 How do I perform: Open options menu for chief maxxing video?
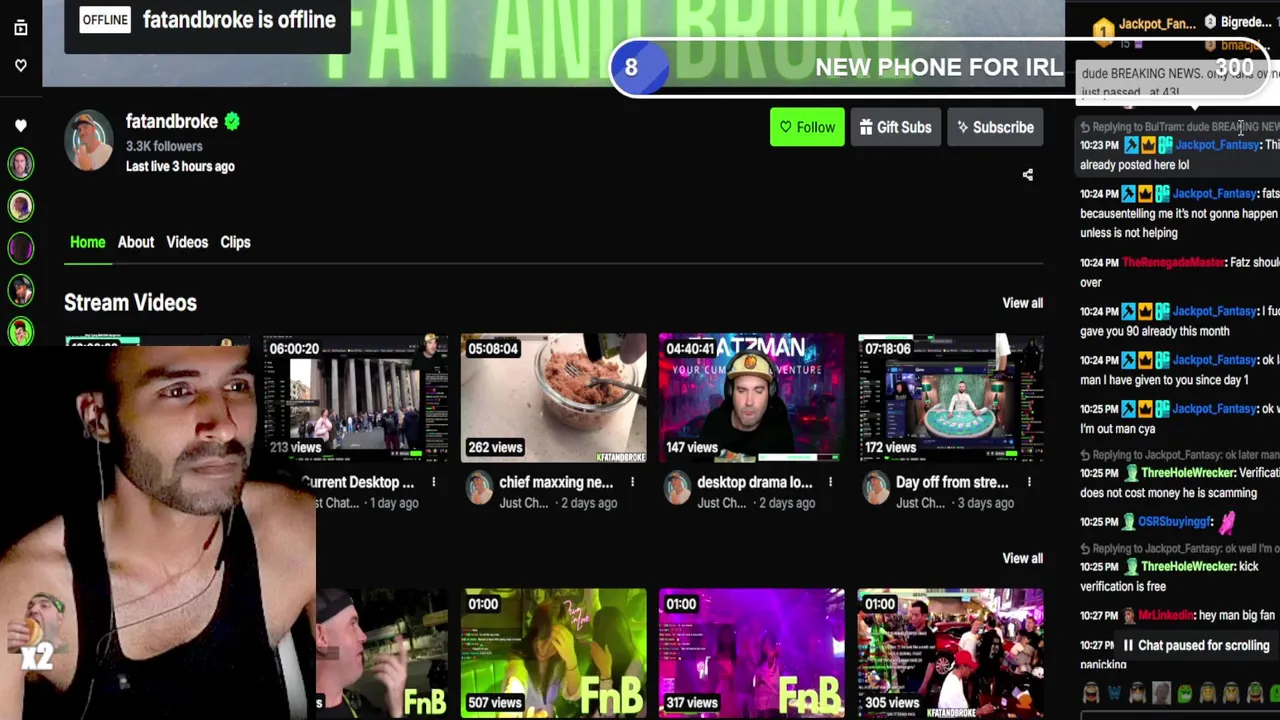click(x=632, y=482)
